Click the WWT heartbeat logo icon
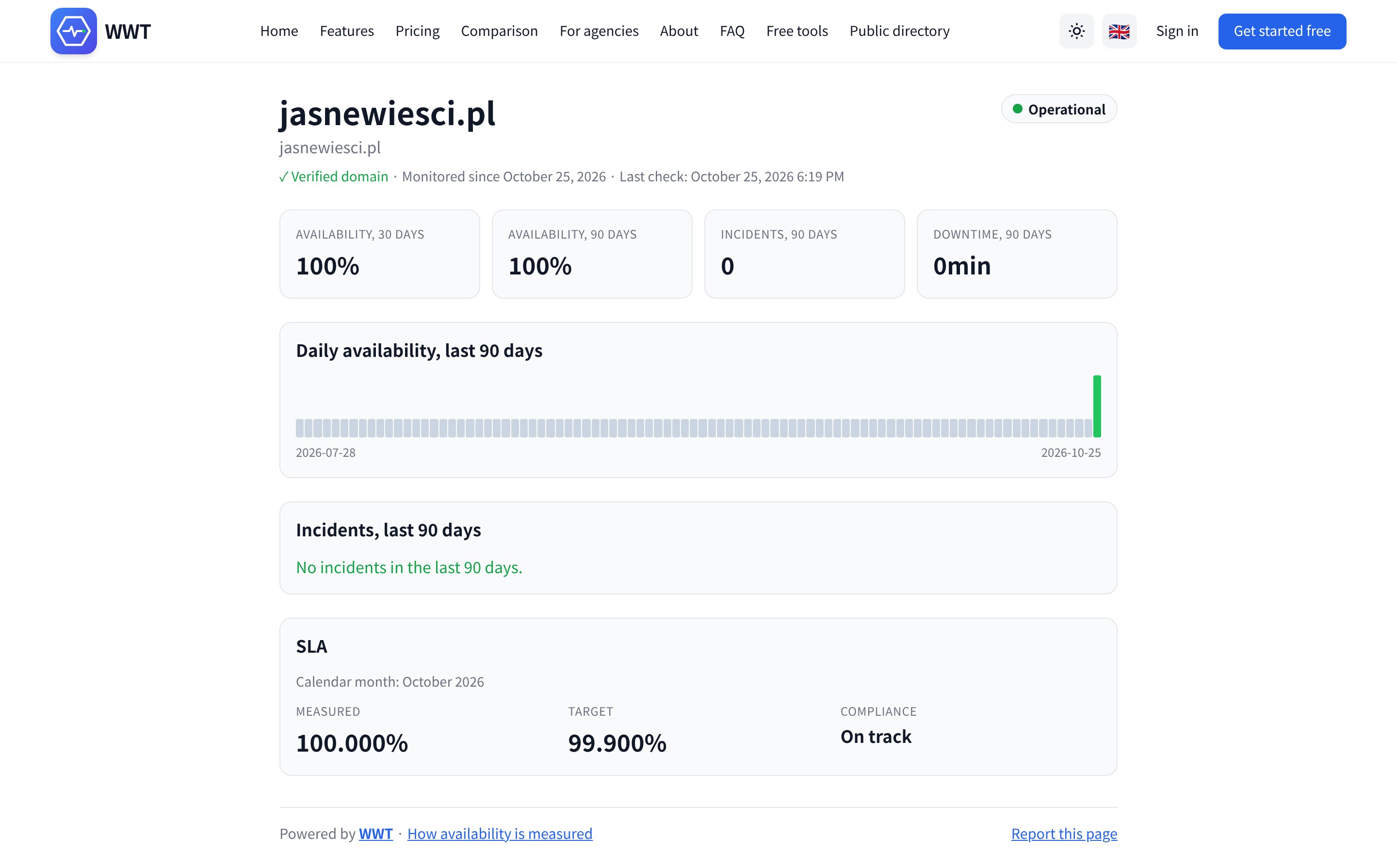1397x868 pixels. (74, 31)
